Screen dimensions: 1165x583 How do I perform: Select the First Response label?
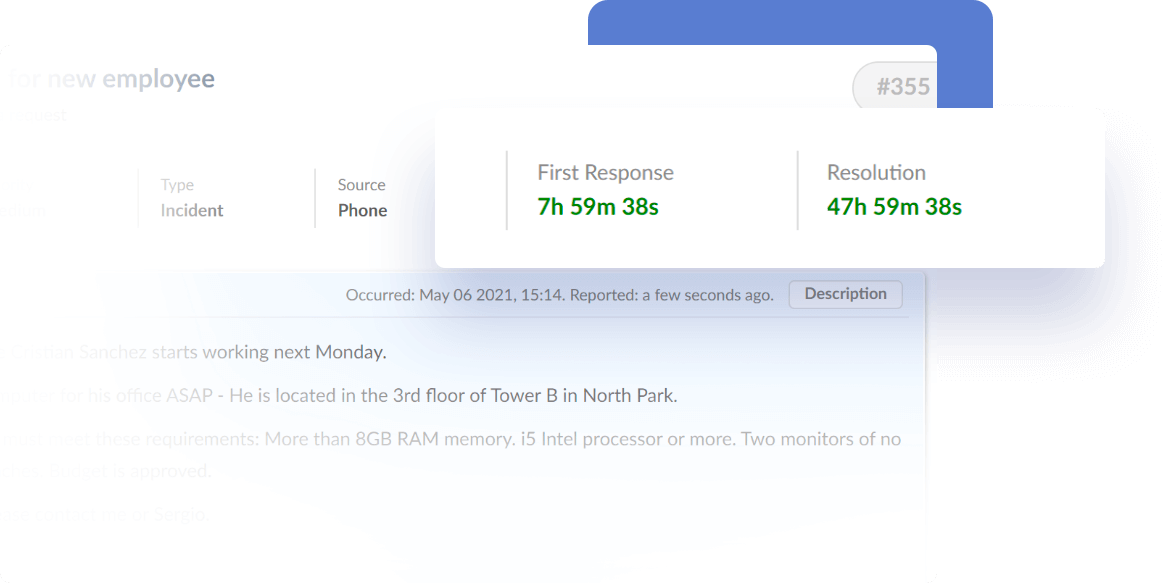pos(605,172)
